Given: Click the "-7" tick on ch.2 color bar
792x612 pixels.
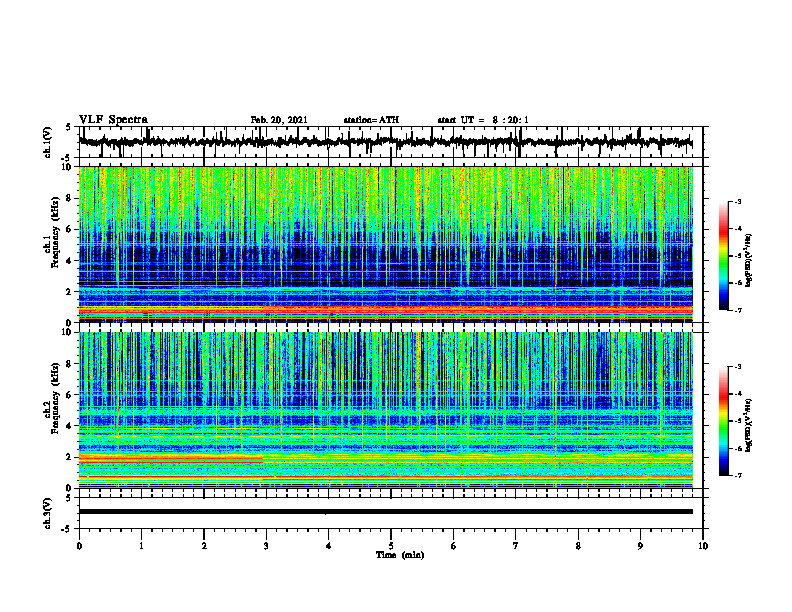Looking at the screenshot, I should pyautogui.click(x=738, y=476).
